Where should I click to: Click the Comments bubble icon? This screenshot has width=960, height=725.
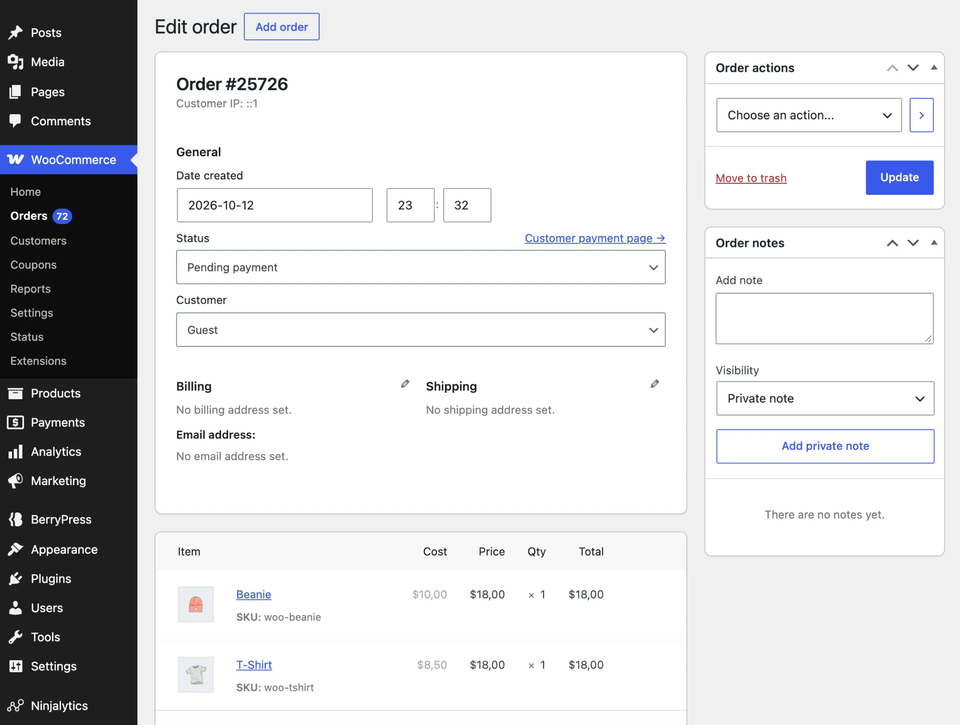[x=15, y=121]
